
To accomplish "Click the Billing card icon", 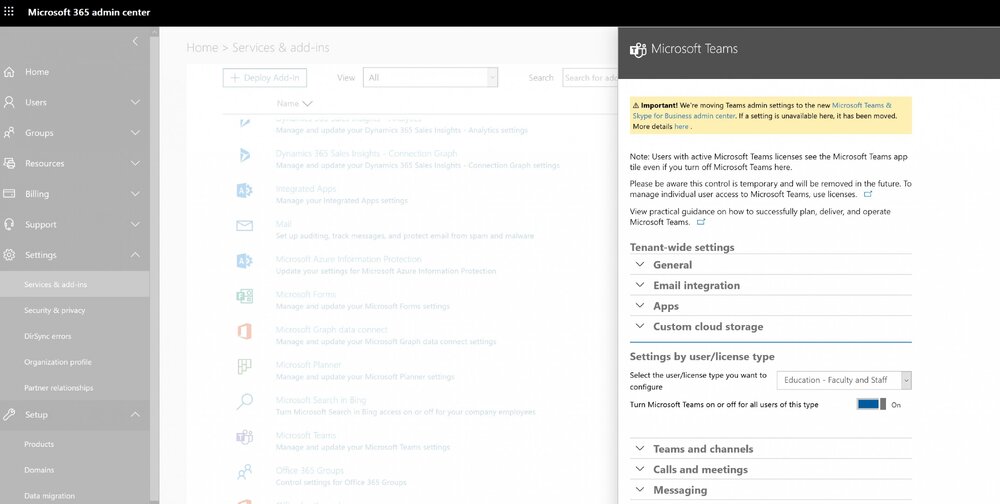I will [x=9, y=193].
